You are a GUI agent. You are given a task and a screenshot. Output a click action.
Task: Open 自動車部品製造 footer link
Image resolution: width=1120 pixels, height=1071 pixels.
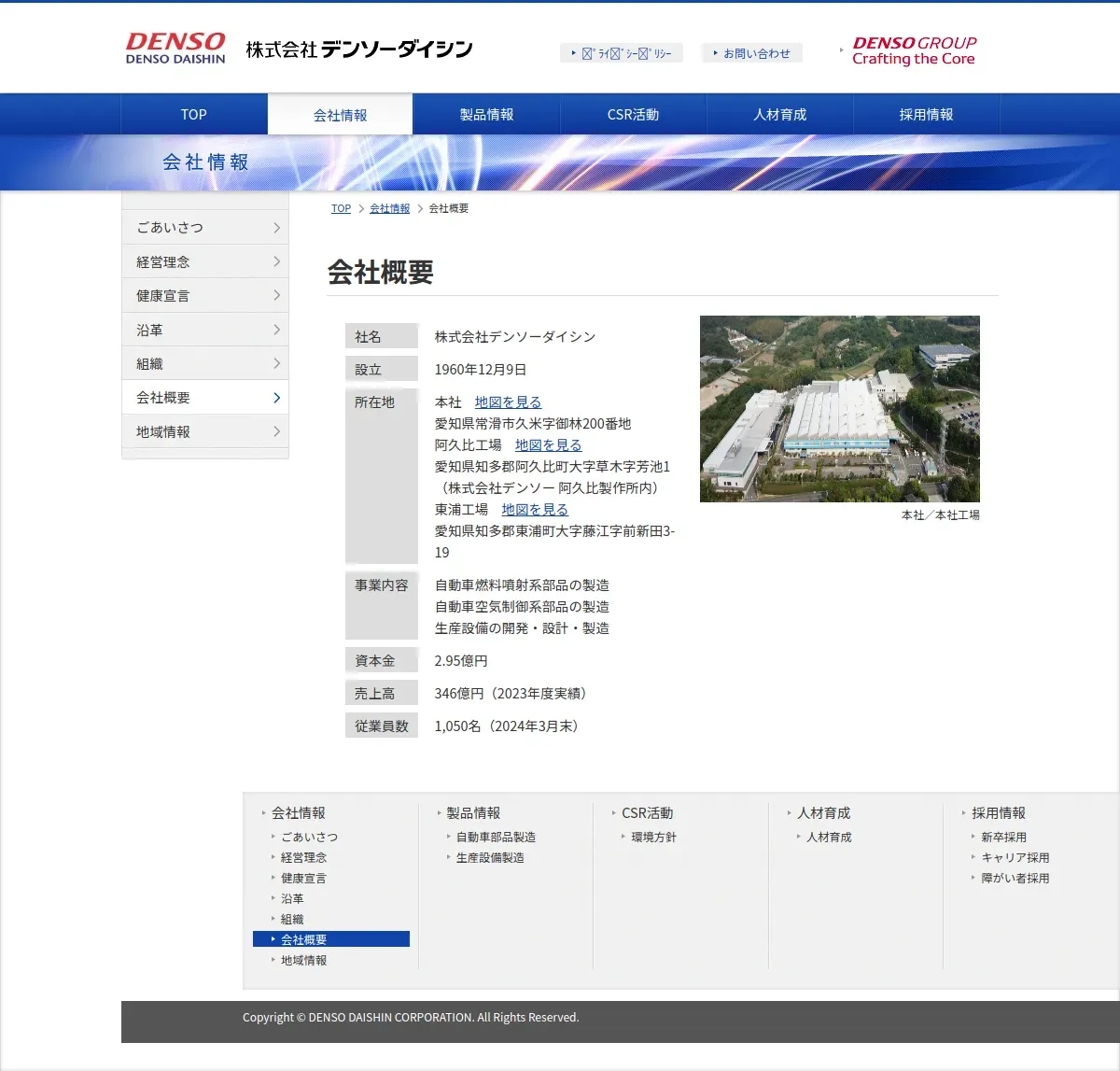point(496,837)
